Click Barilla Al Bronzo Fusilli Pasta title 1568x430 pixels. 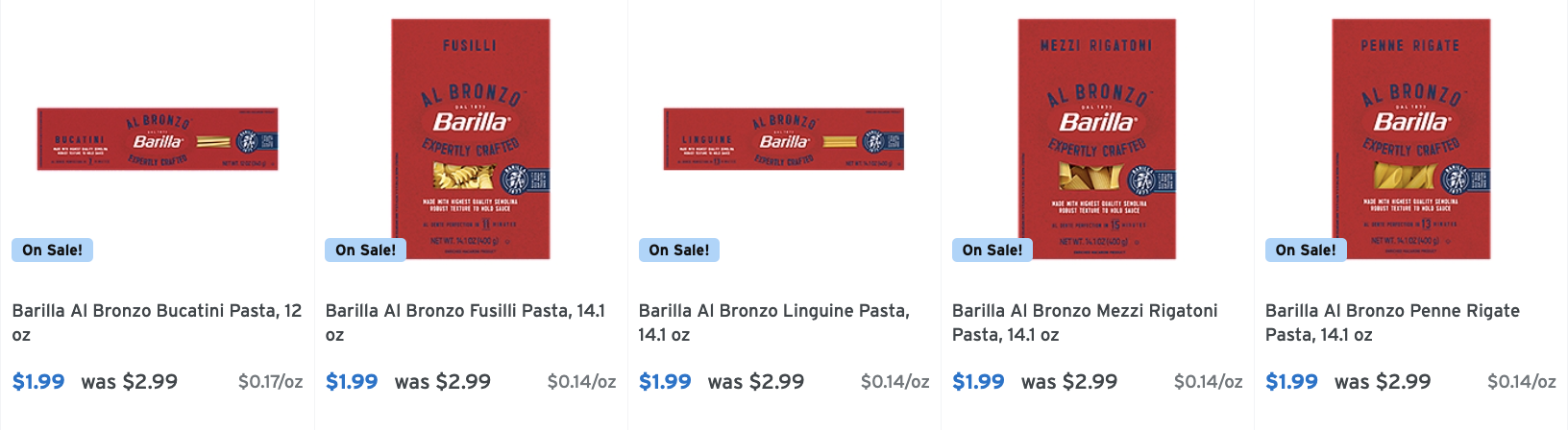click(x=465, y=311)
